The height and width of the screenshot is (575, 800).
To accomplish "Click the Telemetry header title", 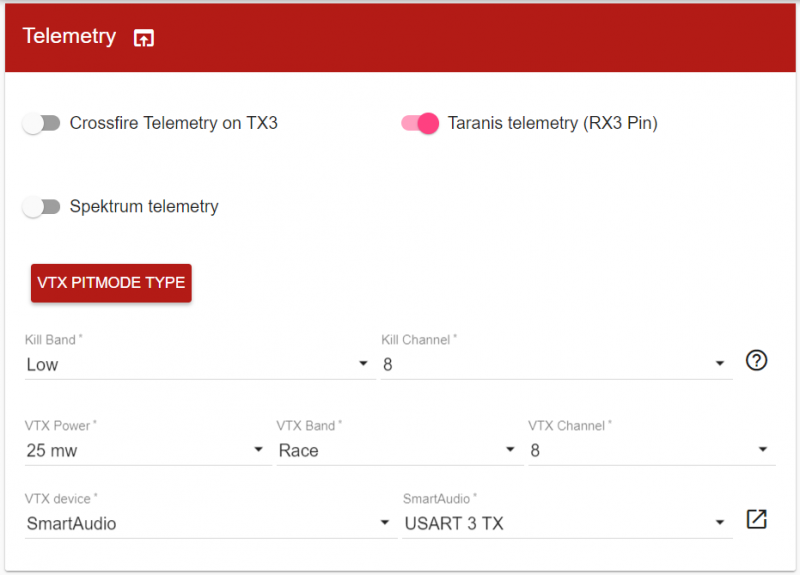I will pos(69,36).
